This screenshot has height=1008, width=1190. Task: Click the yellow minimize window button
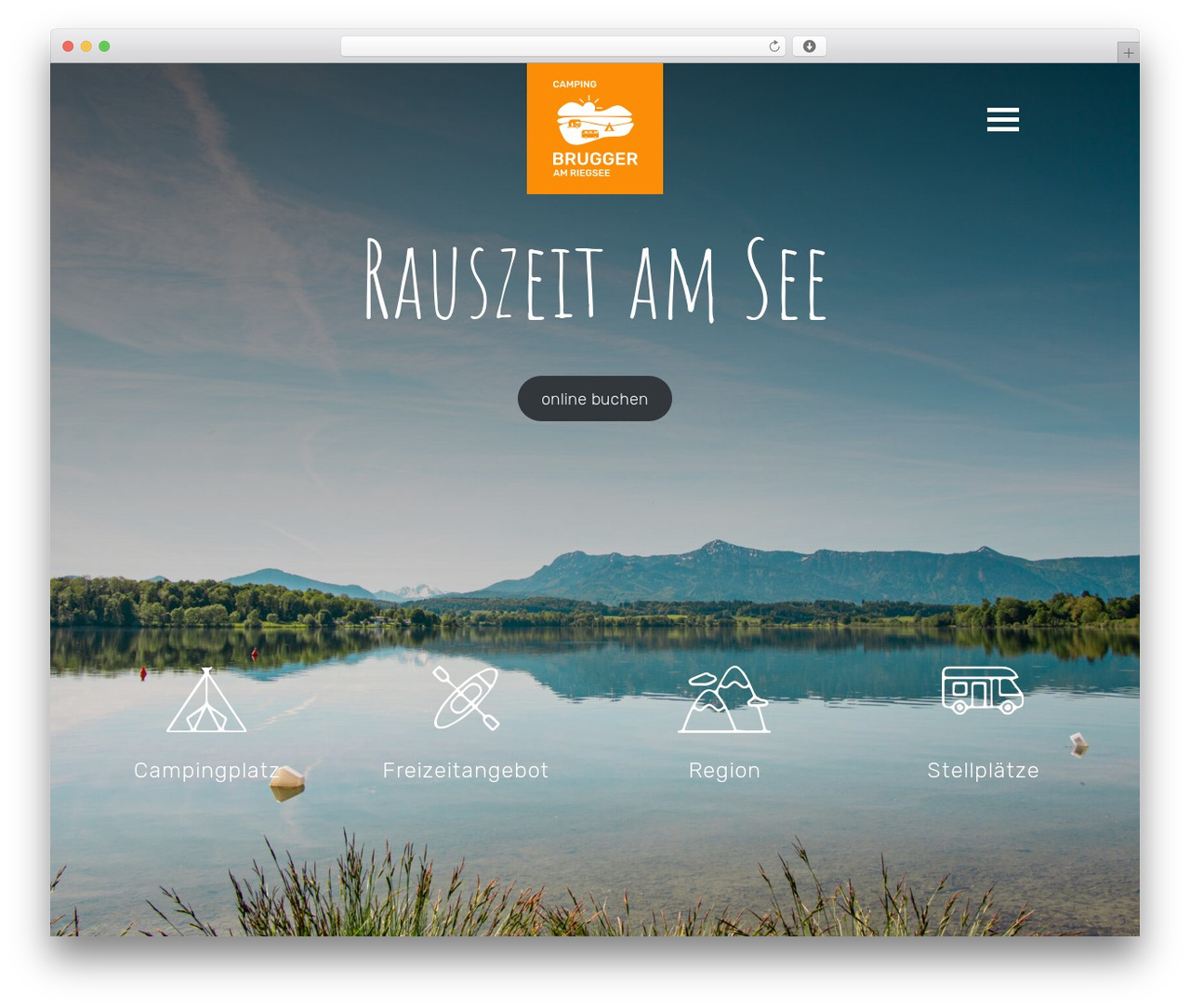click(x=86, y=46)
